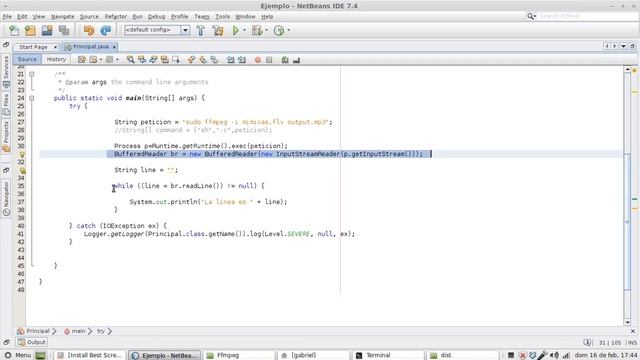Click the Find Next Occurrence icon
This screenshot has height=360, width=640.
coord(153,60)
